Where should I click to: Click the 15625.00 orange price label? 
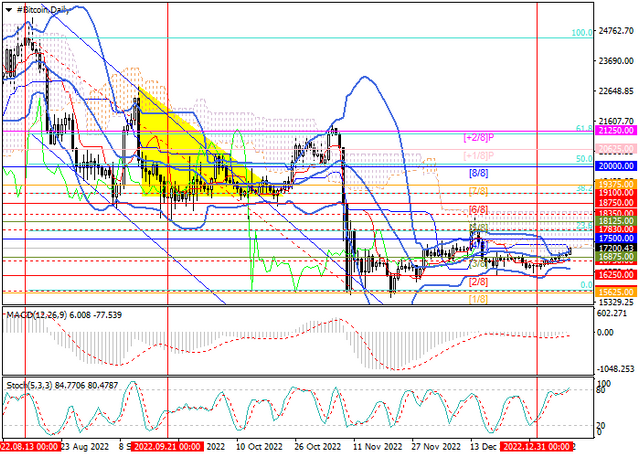pos(616,292)
